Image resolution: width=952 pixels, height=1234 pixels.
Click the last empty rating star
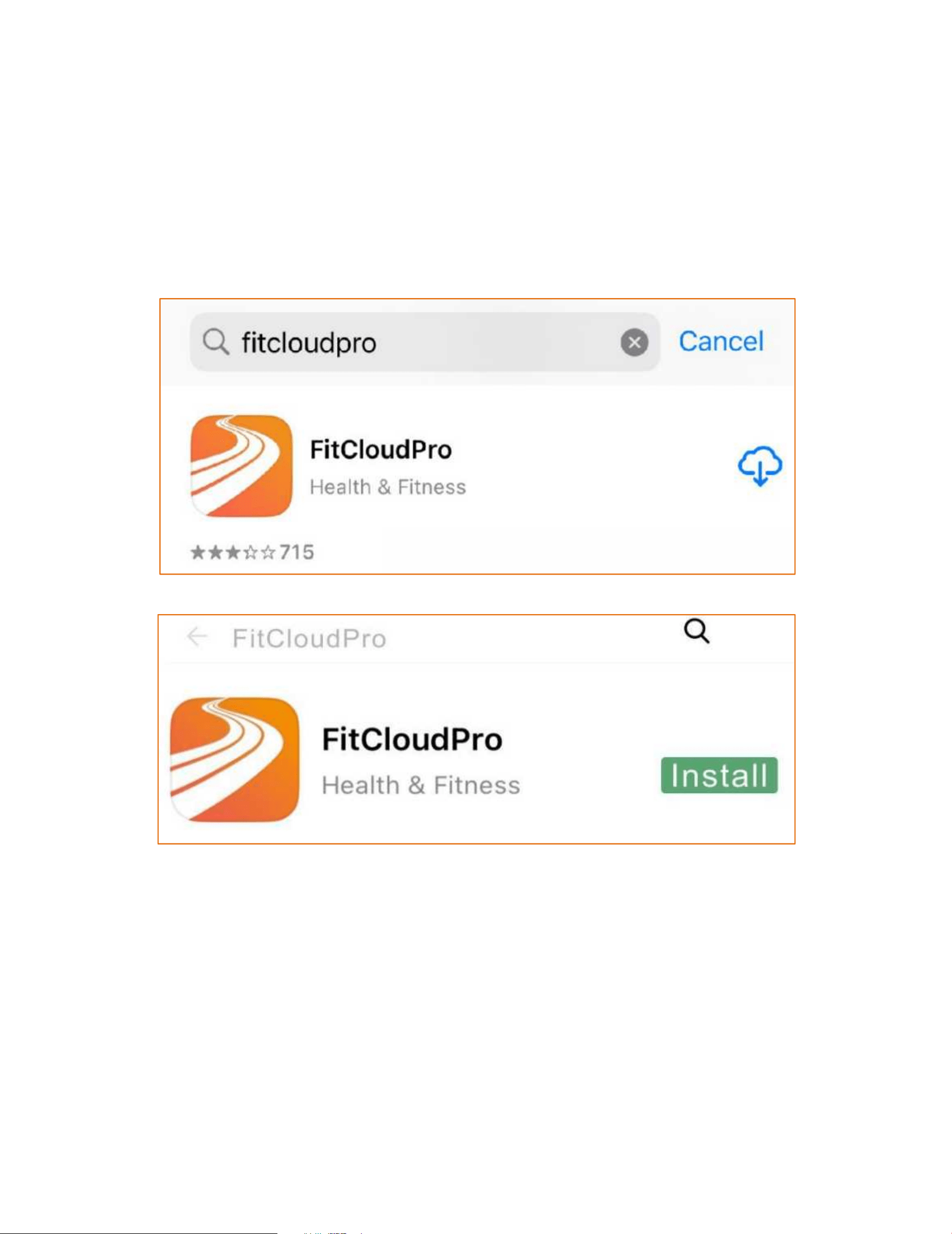[268, 552]
